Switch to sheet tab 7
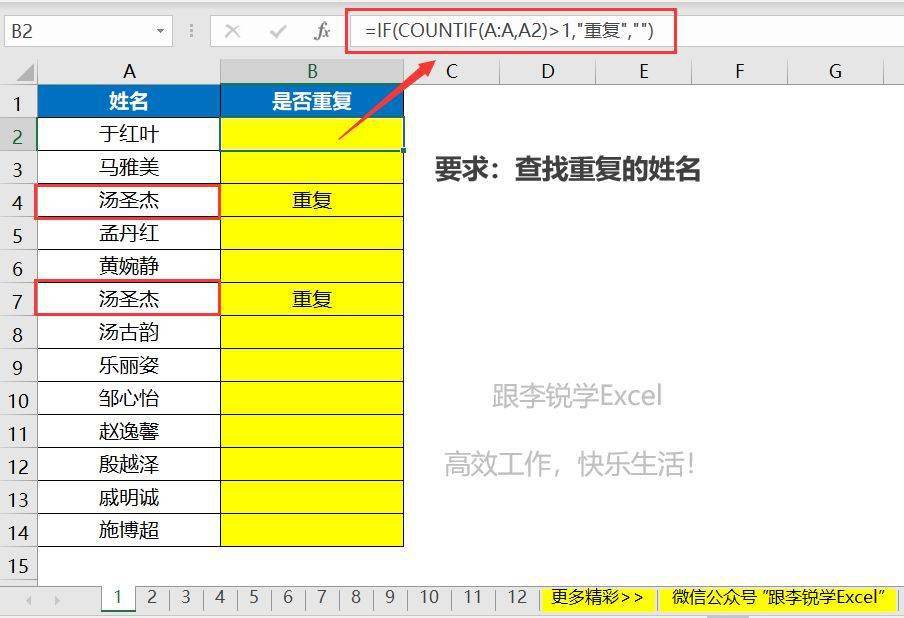This screenshot has width=904, height=618. coord(322,597)
